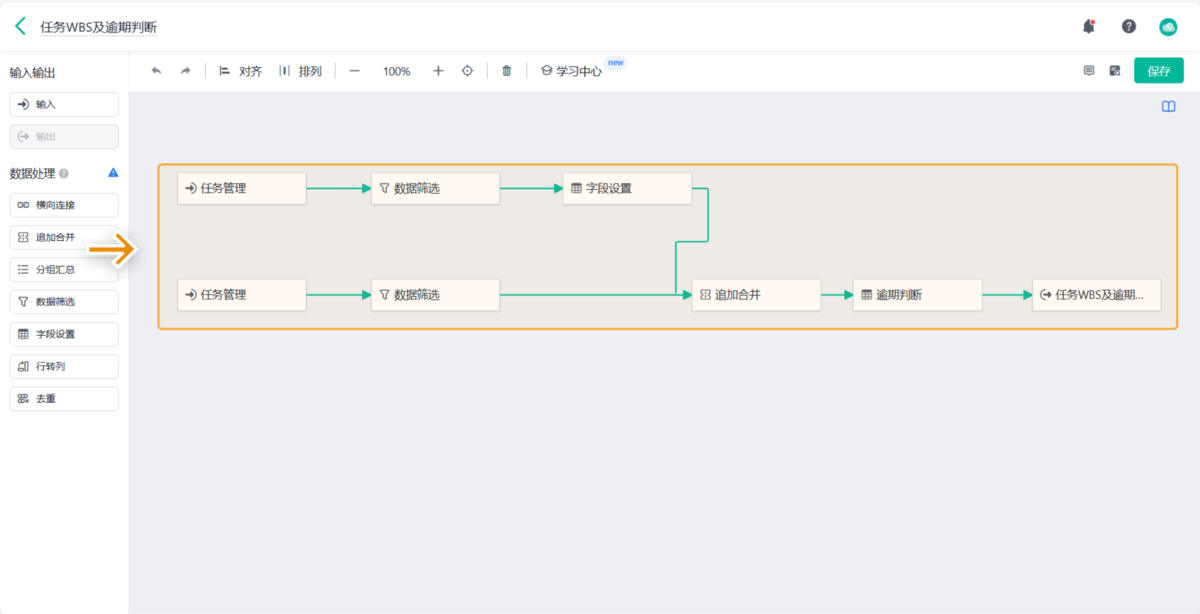The width and height of the screenshot is (1200, 614).
Task: Select the lower 数据筛选 canvas node
Action: click(x=435, y=295)
